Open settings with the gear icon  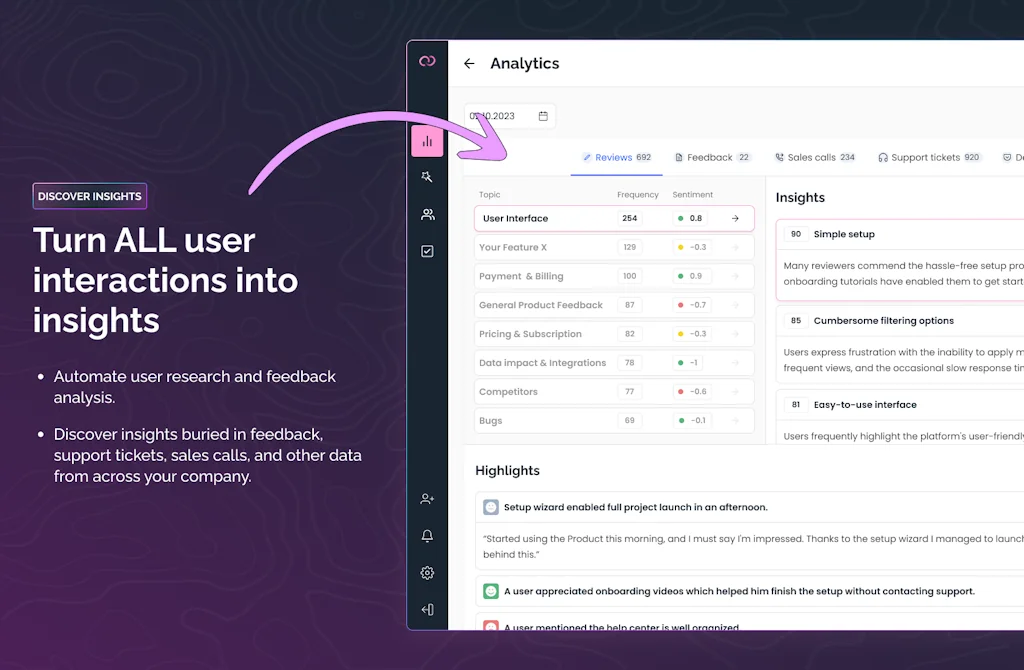(x=427, y=572)
